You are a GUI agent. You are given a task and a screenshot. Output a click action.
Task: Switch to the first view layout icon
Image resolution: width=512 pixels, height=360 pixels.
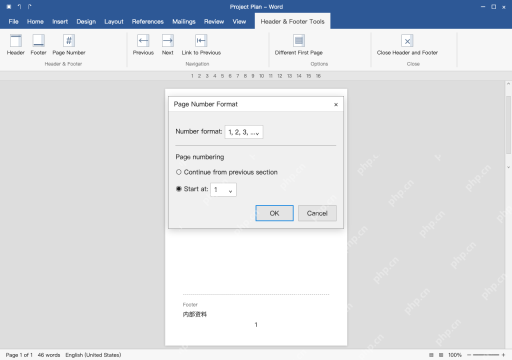[x=431, y=355]
